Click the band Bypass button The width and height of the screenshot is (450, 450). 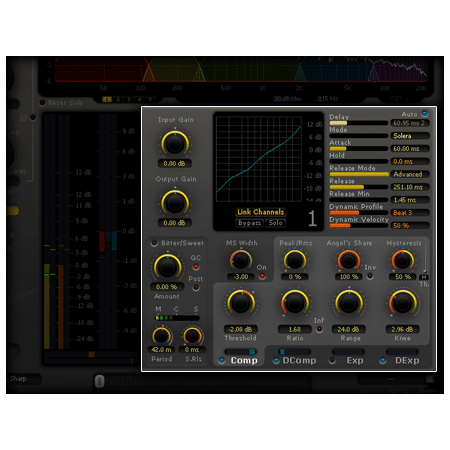point(249,223)
